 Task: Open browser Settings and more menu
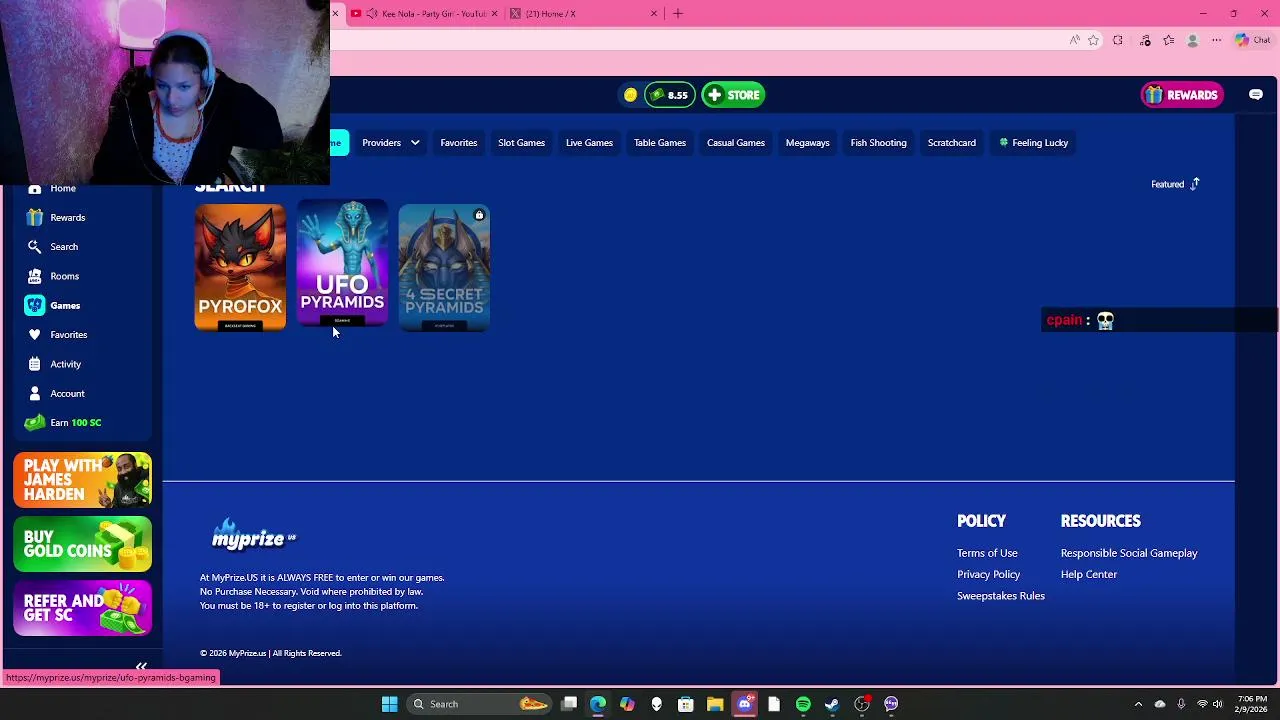pos(1216,41)
